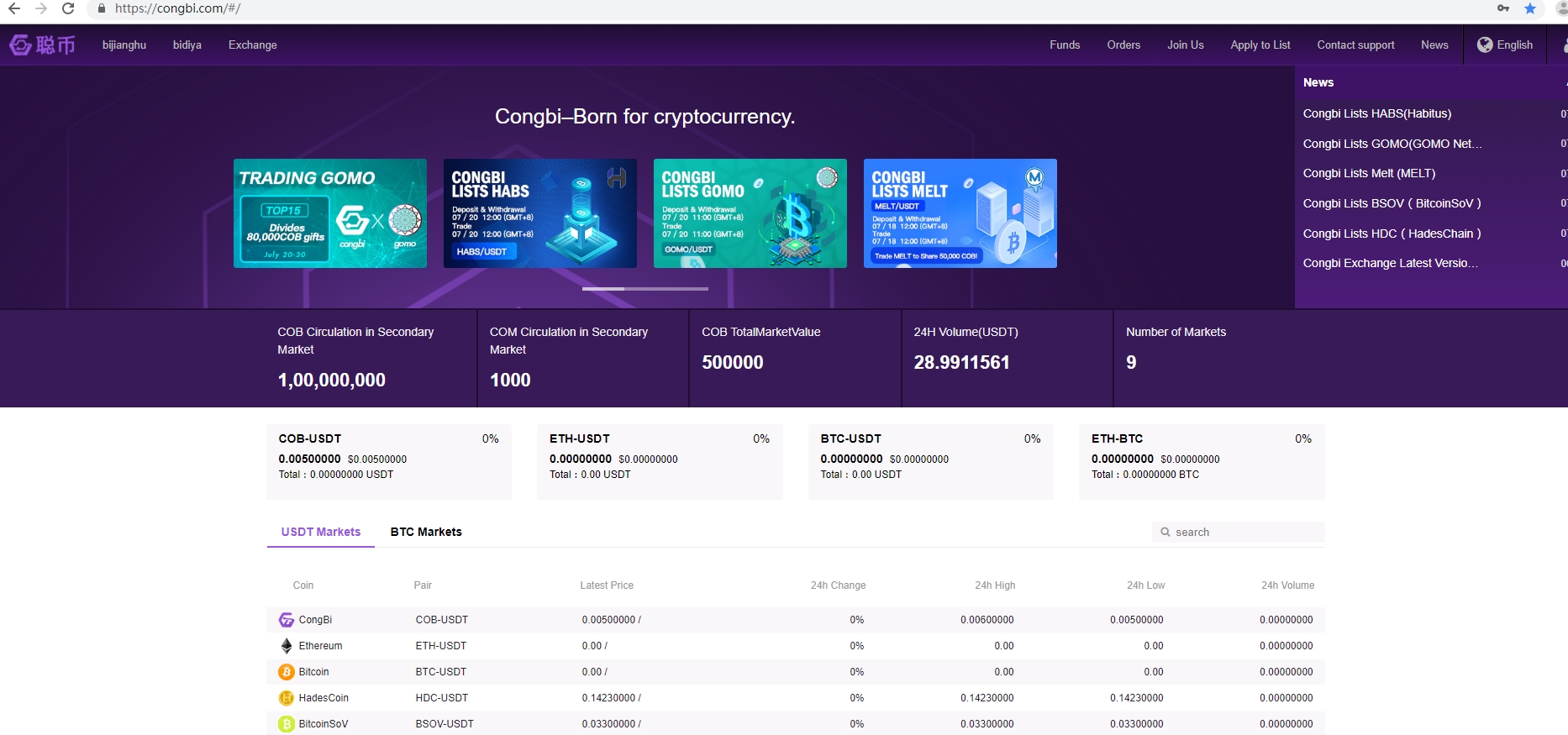This screenshot has width=1568, height=735.
Task: Sort by Latest Price column header
Action: [x=607, y=585]
